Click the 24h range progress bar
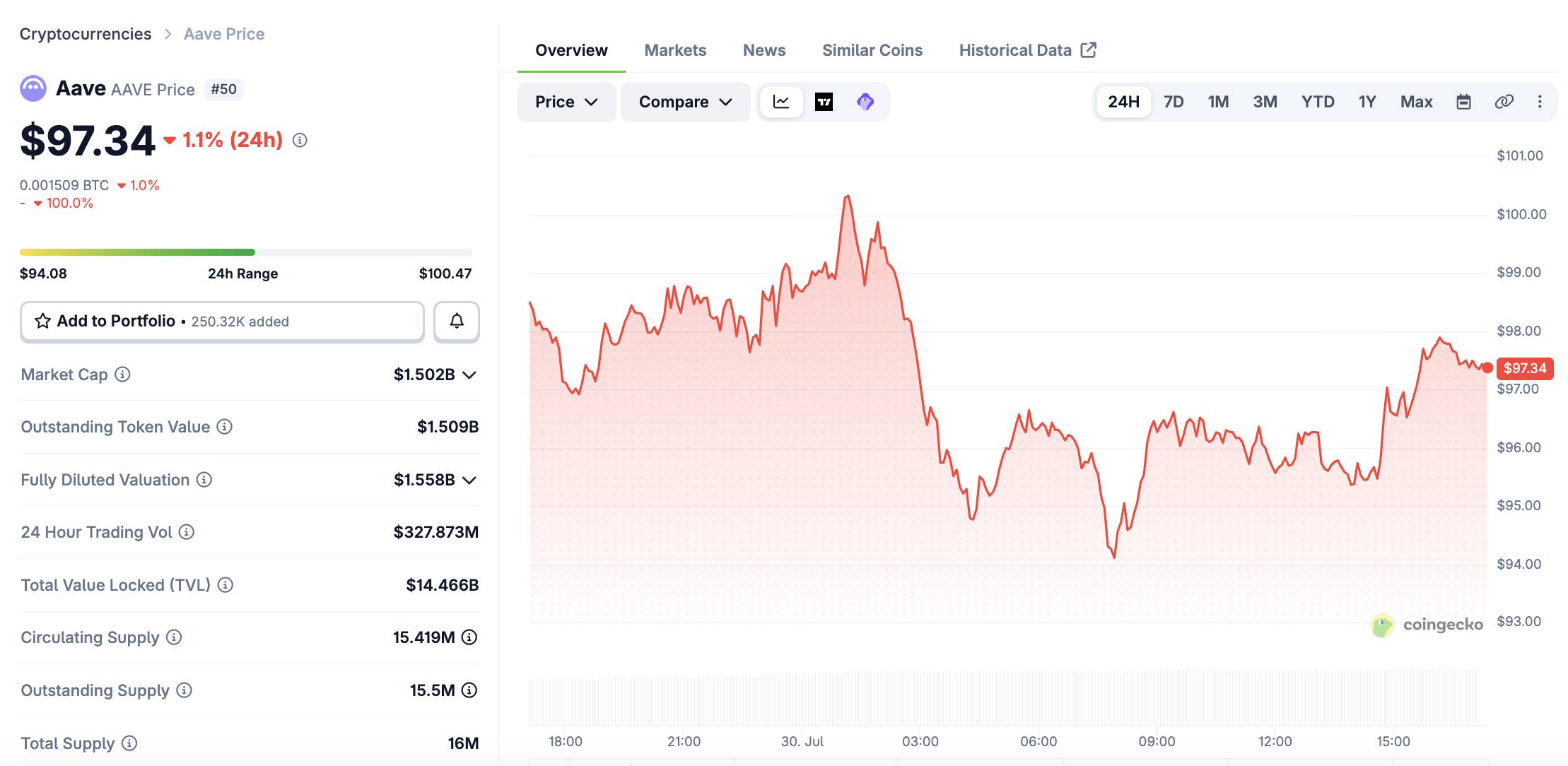The width and height of the screenshot is (1568, 766). [x=246, y=252]
